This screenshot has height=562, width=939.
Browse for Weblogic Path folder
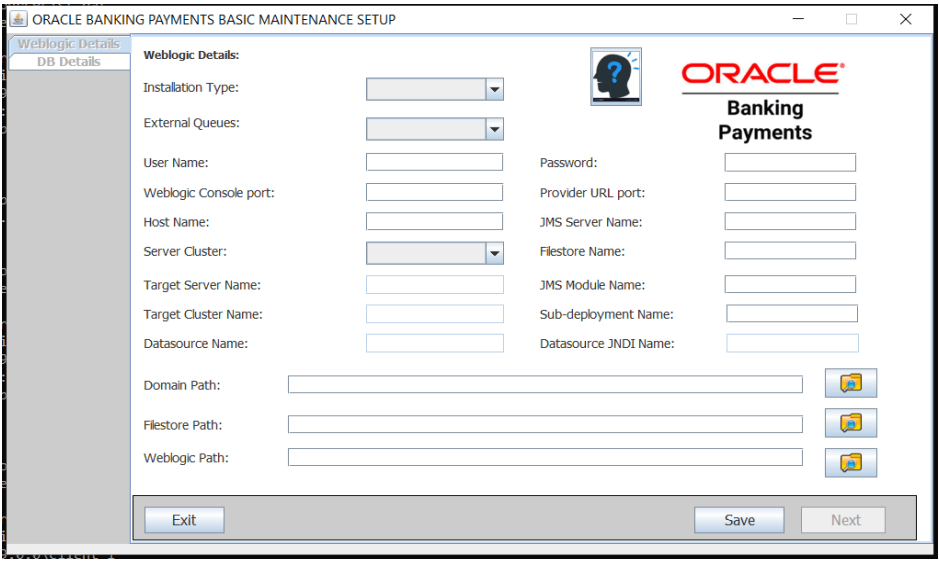(x=850, y=463)
